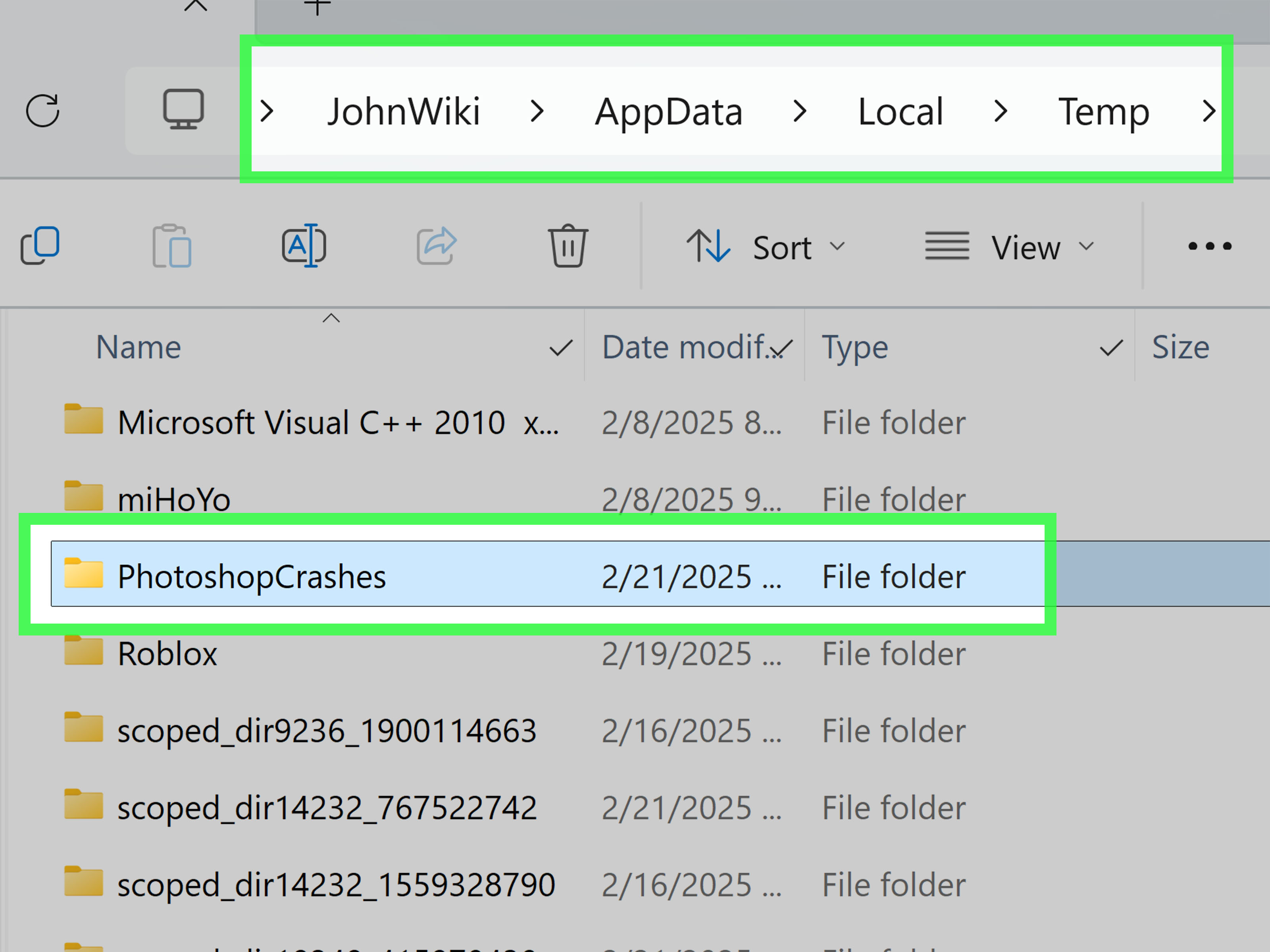Screen dimensions: 1270x952
Task: Select the Roblox folder
Action: (167, 654)
